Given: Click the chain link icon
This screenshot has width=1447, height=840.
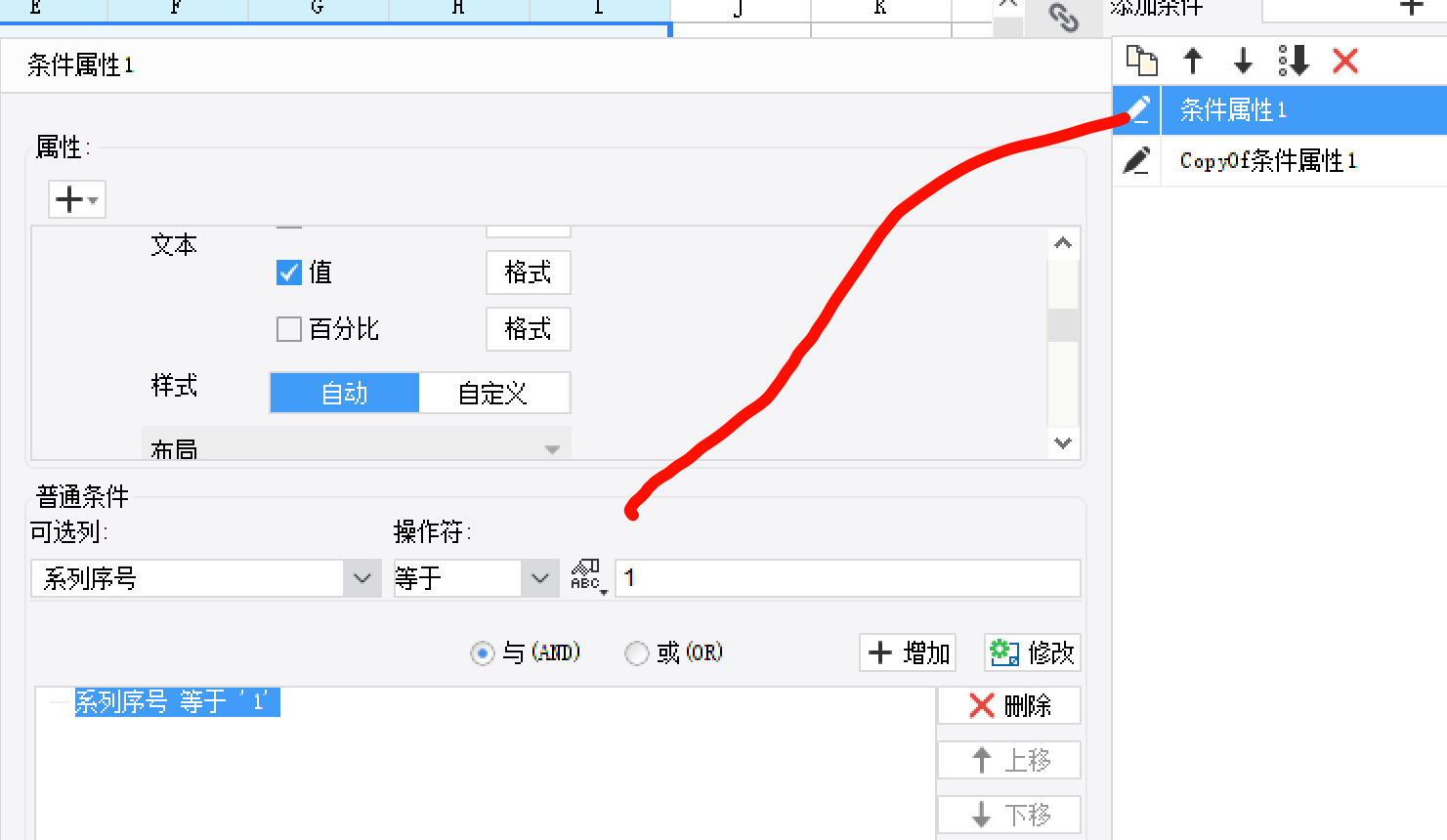Looking at the screenshot, I should coord(1063,17).
